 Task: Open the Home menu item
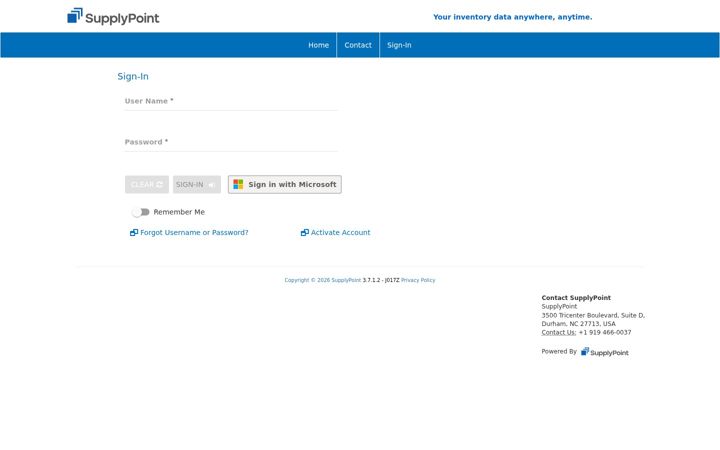pyautogui.click(x=318, y=45)
